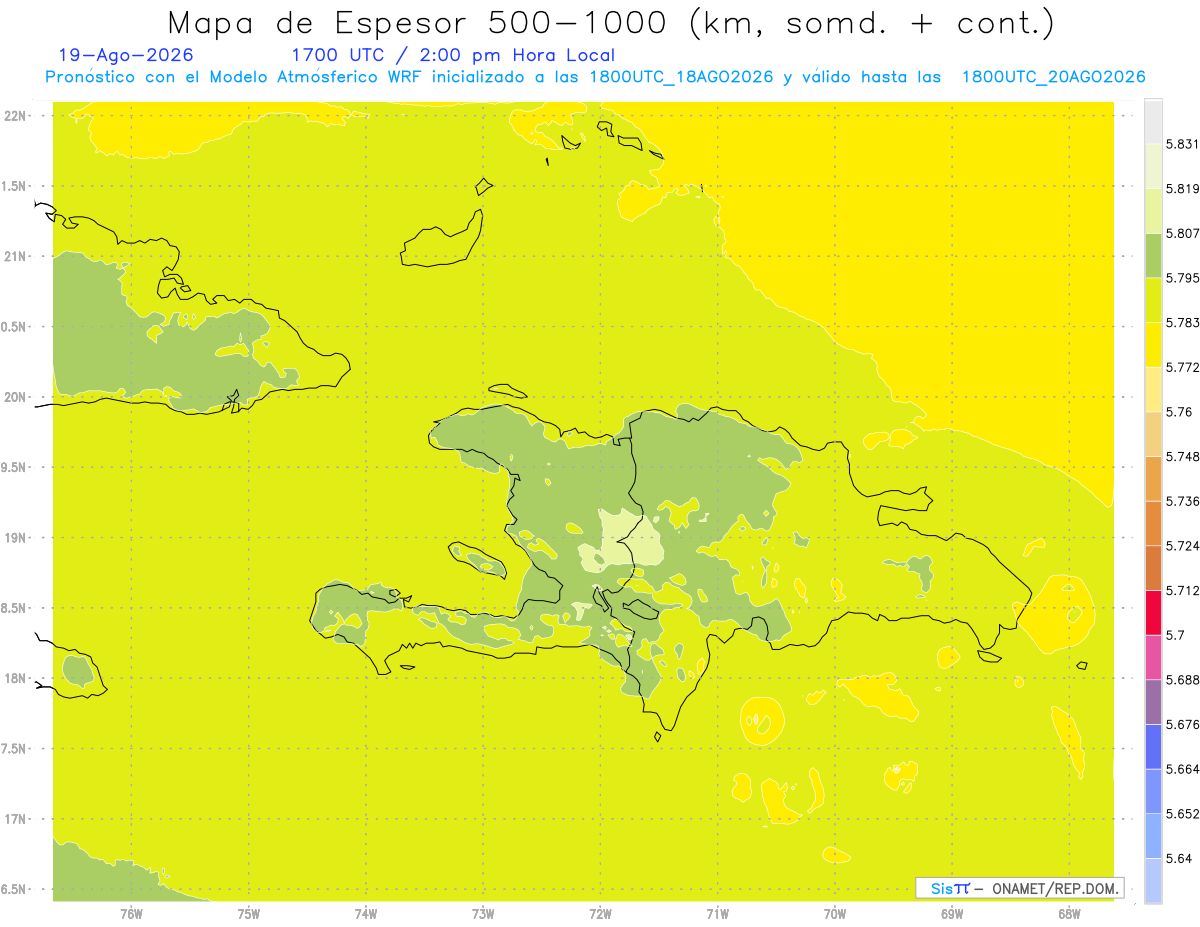
Task: Click the light gray swatch above 5.831
Action: [x=1153, y=121]
